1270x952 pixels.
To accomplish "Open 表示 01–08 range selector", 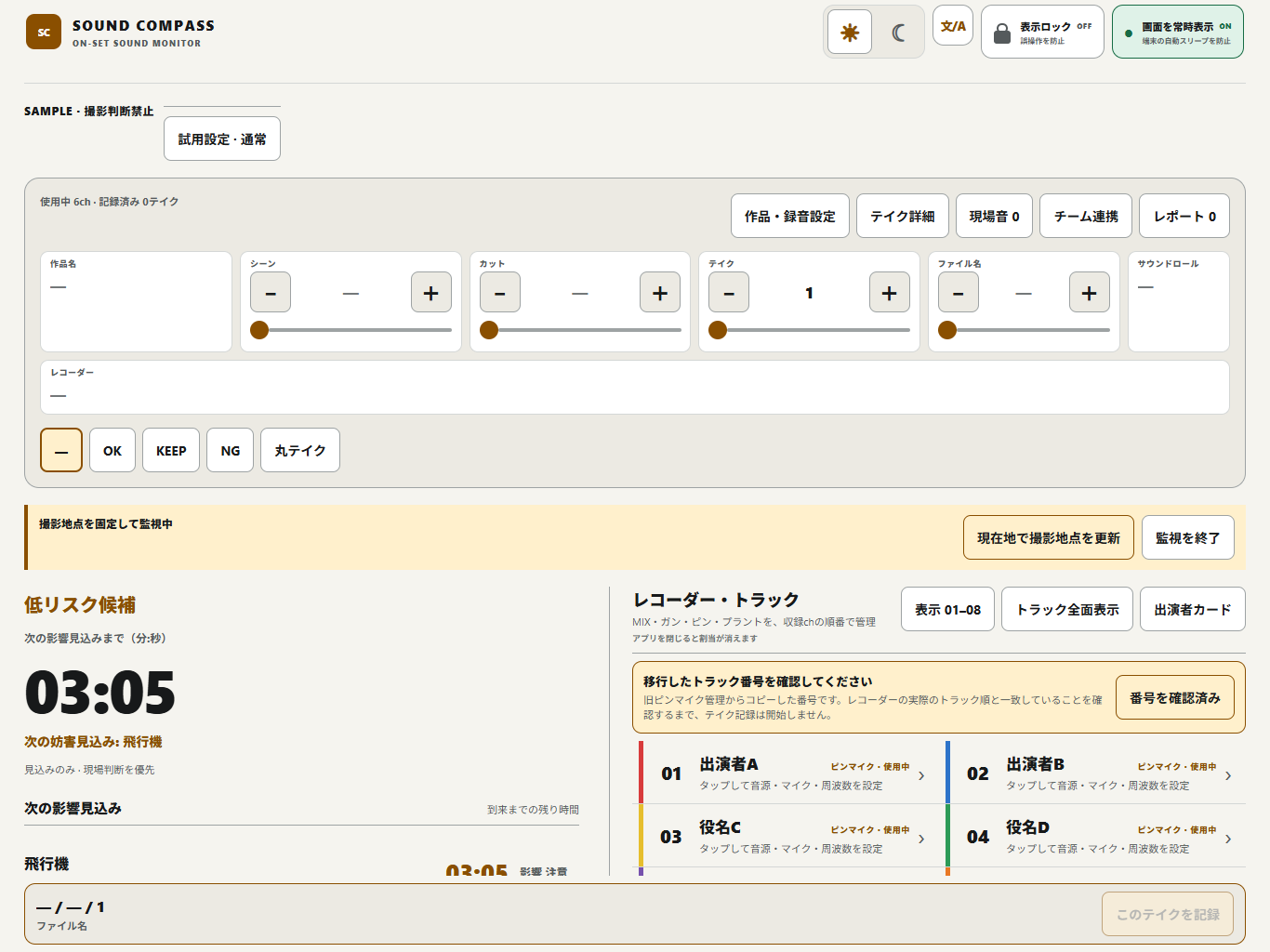I will (948, 609).
